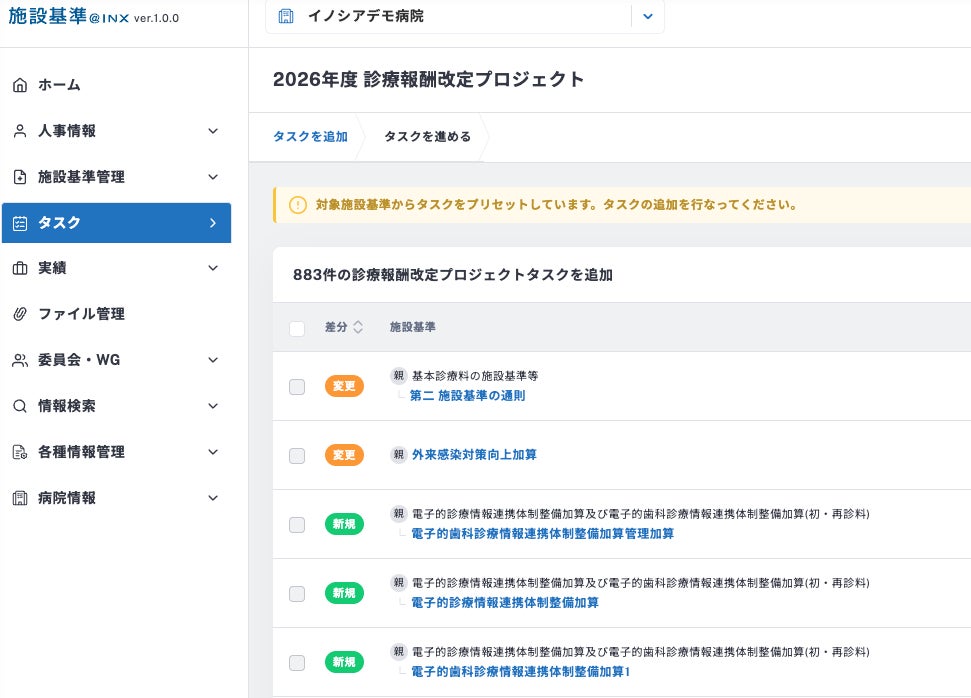Toggle the select-all checkbox in table header
The height and width of the screenshot is (698, 971).
pyautogui.click(x=297, y=328)
